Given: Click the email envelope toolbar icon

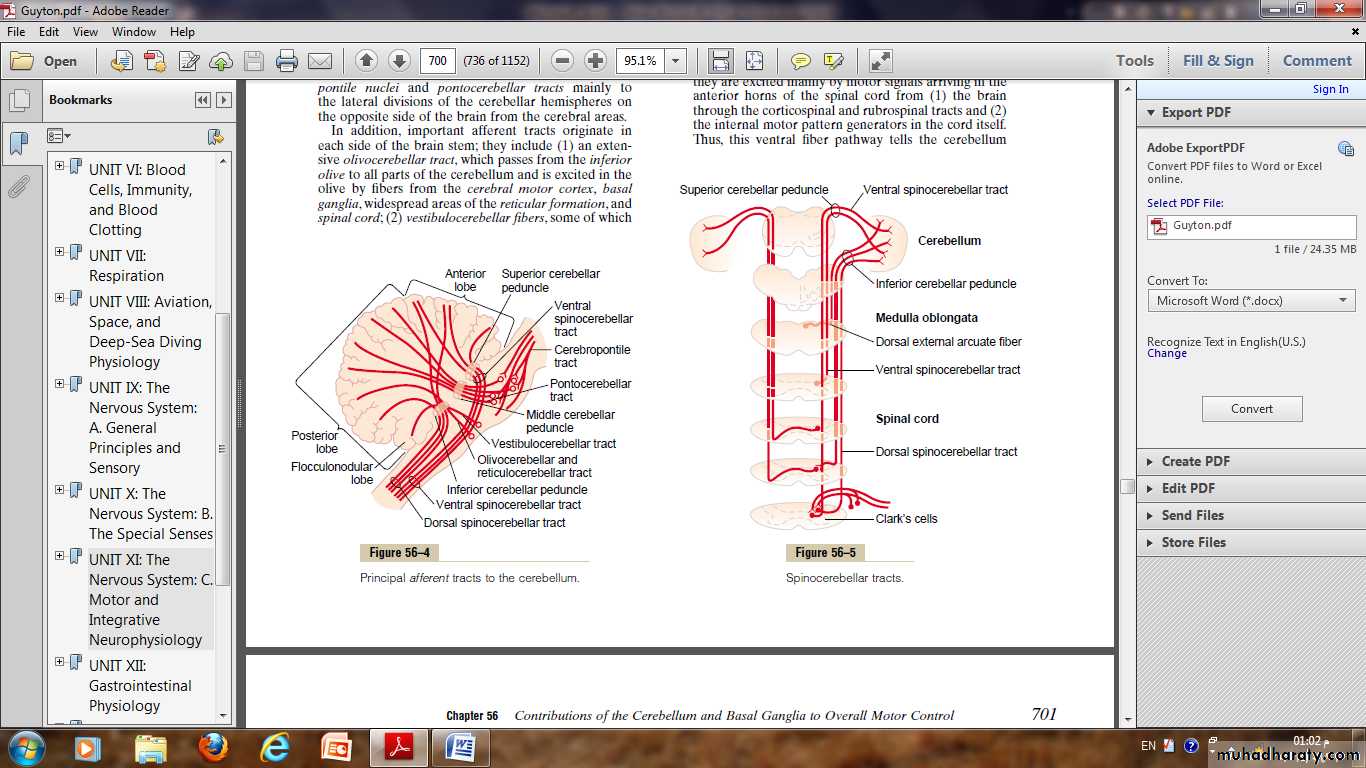Looking at the screenshot, I should pos(320,61).
